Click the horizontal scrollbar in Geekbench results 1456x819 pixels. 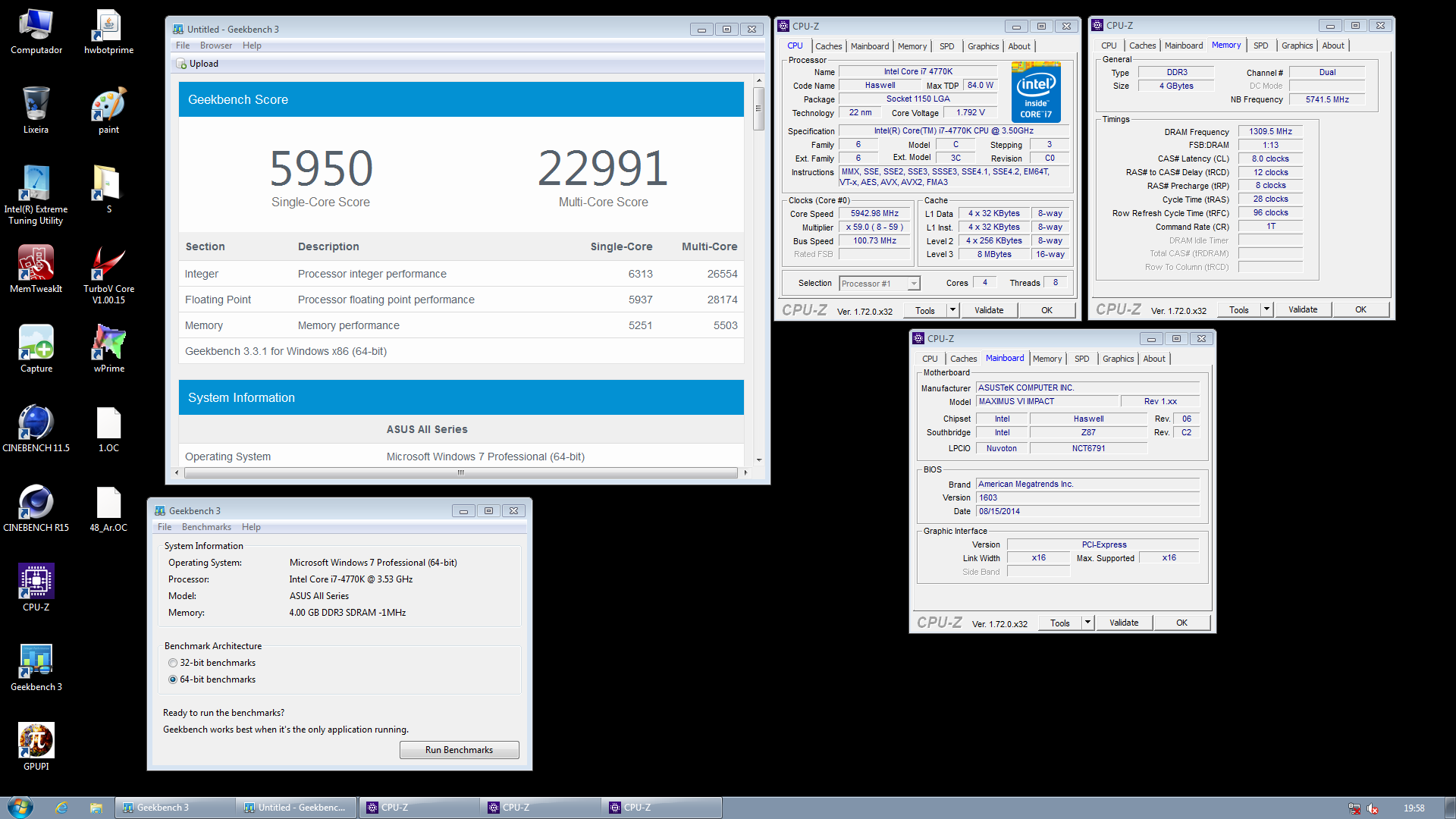pos(460,472)
